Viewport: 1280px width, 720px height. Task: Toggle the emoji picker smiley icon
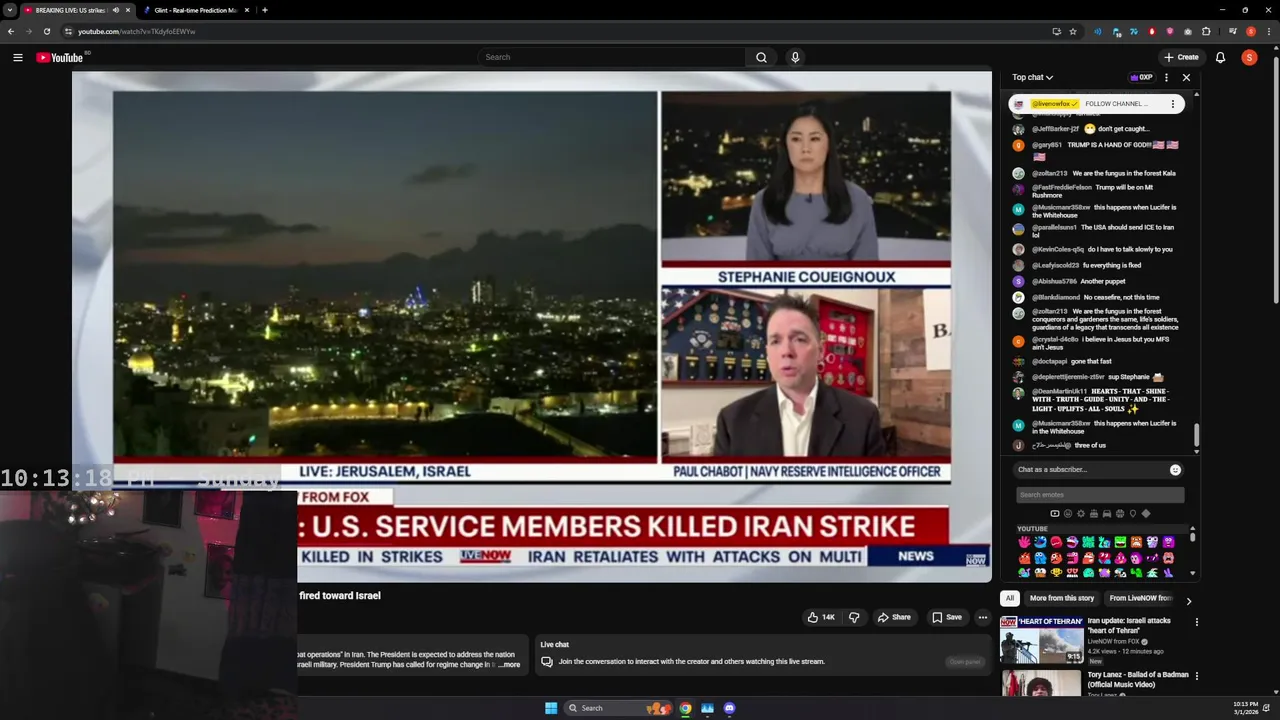point(1175,469)
